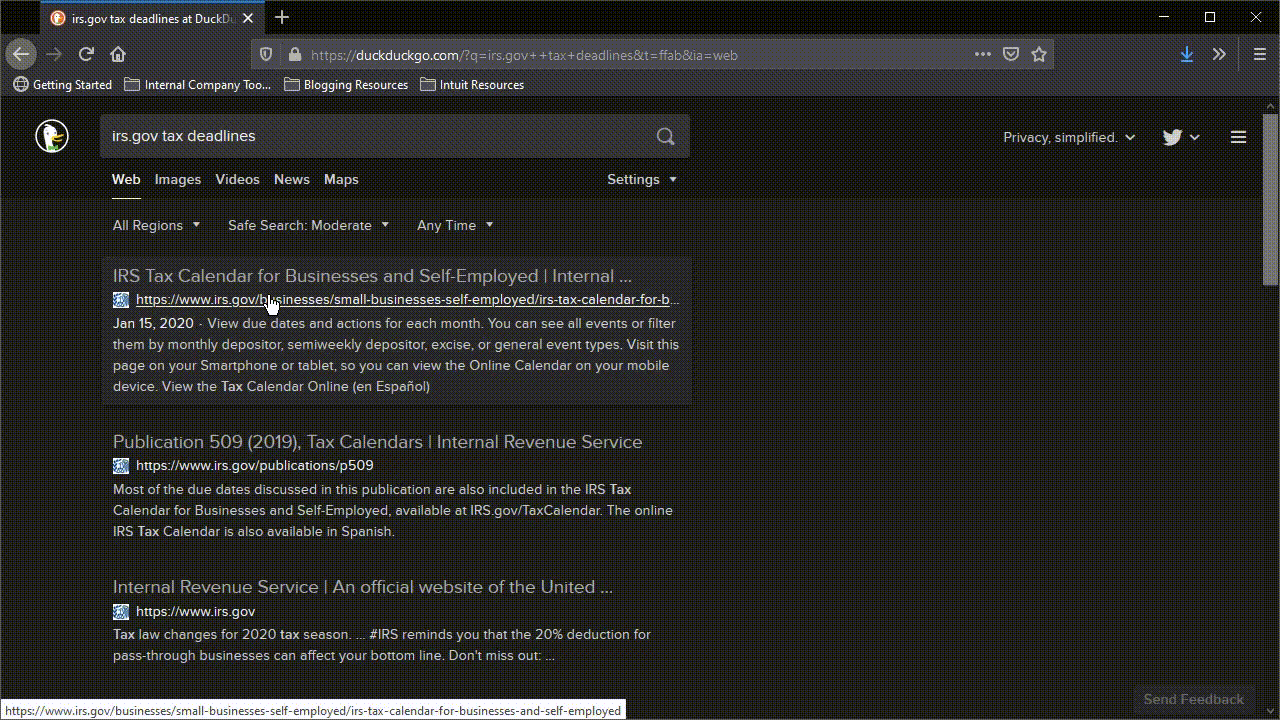Click the browser Back arrow button
Image resolution: width=1280 pixels, height=720 pixels.
(20, 54)
